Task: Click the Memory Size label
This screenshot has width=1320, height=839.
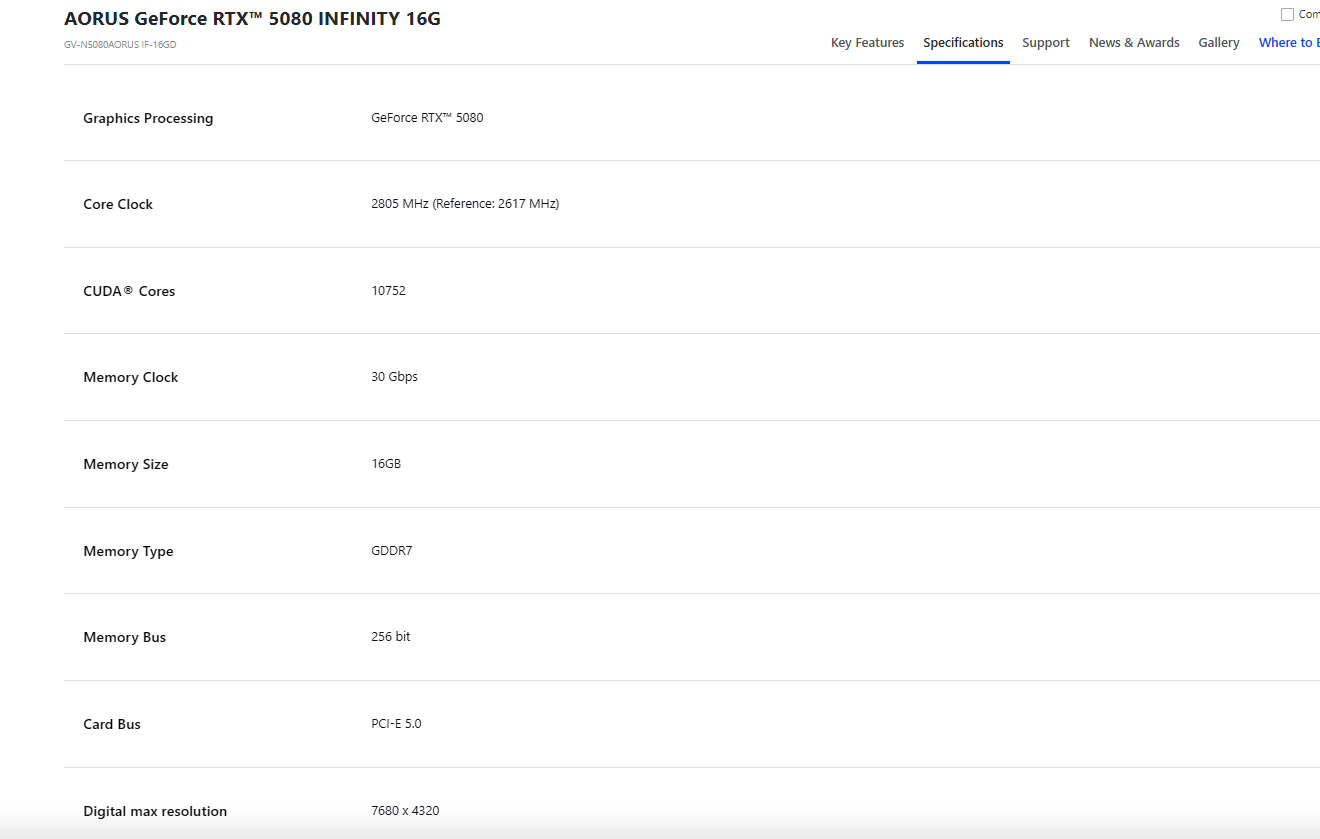Action: coord(126,464)
